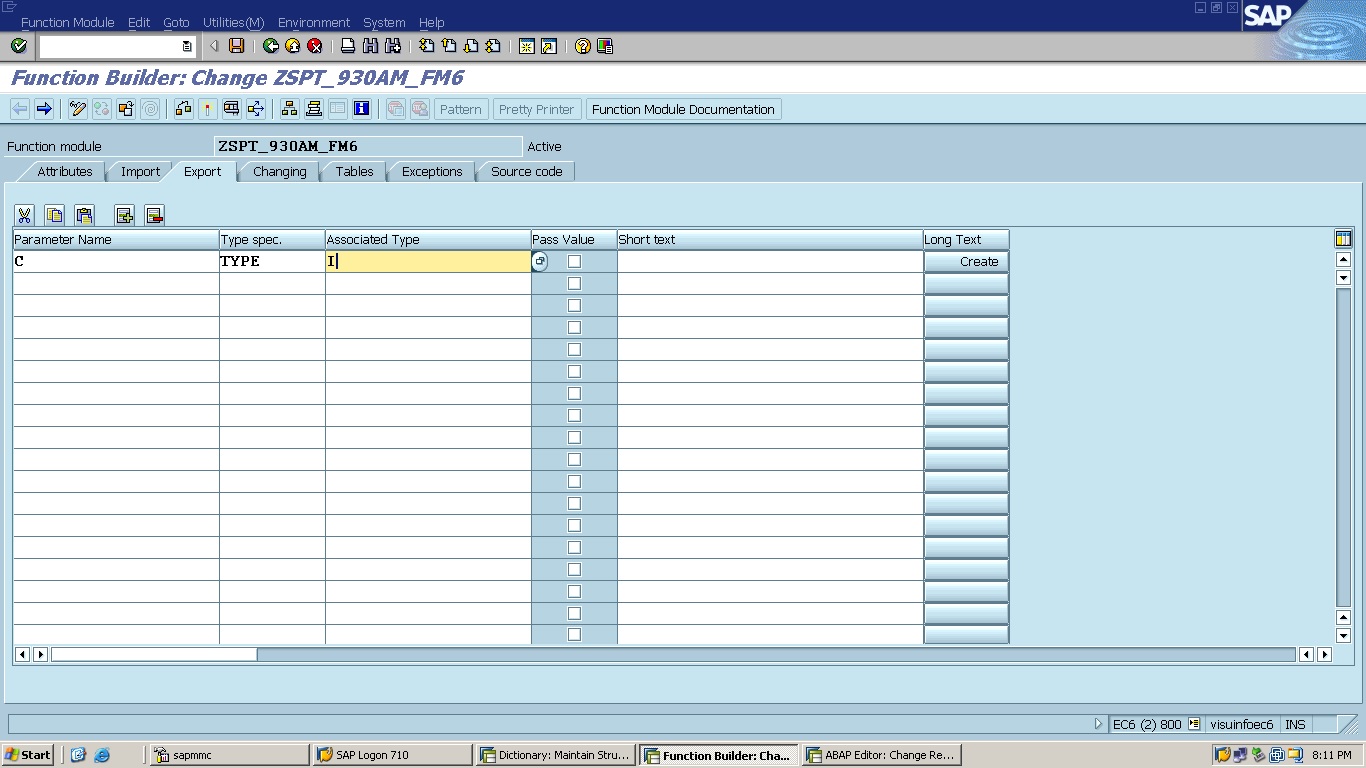This screenshot has height=768, width=1366.
Task: Collapse the command field using the gray triangle
Action: [x=215, y=46]
